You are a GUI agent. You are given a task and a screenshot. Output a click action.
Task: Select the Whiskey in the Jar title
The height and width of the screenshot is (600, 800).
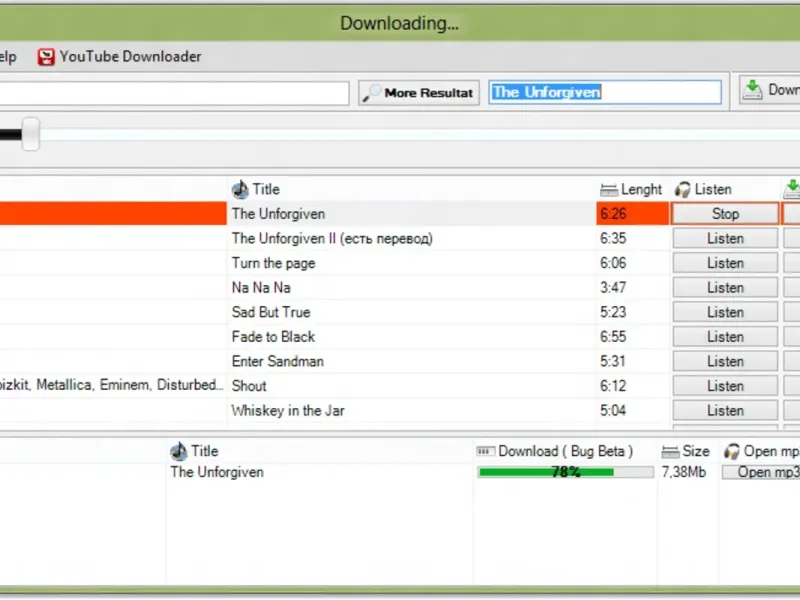coord(288,410)
